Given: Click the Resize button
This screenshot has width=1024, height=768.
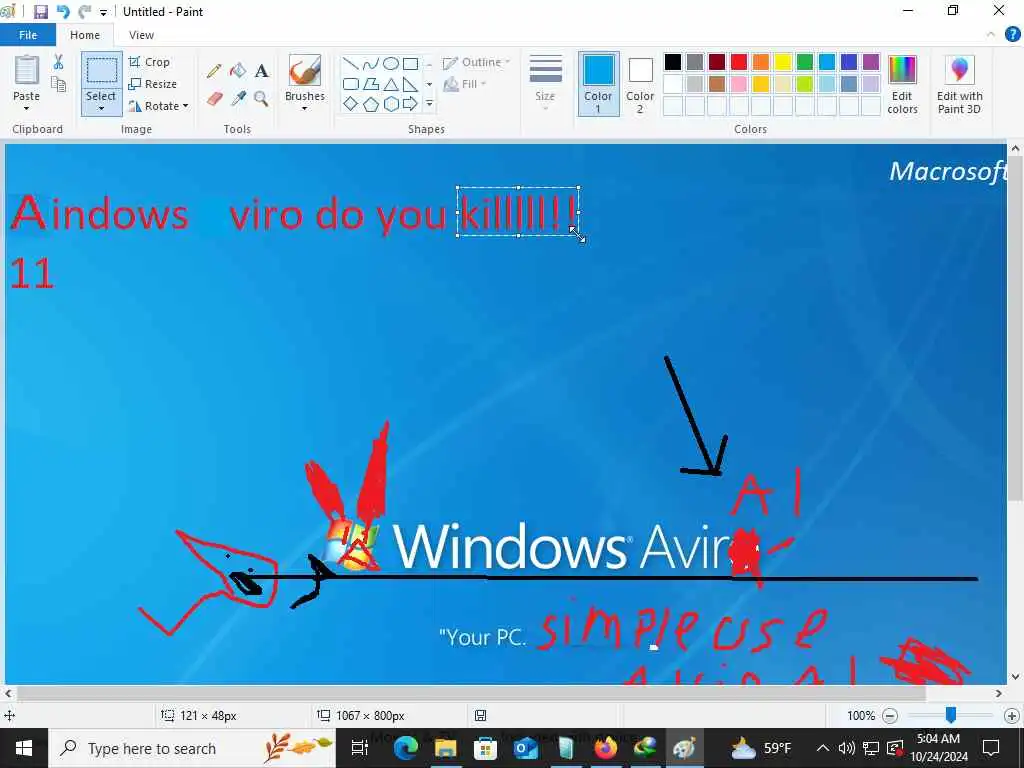Looking at the screenshot, I should pyautogui.click(x=153, y=84).
